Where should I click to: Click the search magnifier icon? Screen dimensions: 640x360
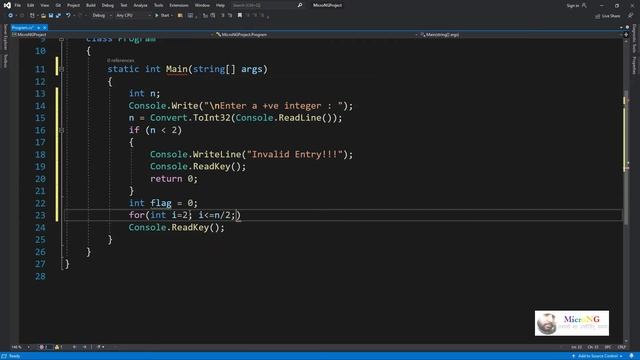tap(300, 5)
